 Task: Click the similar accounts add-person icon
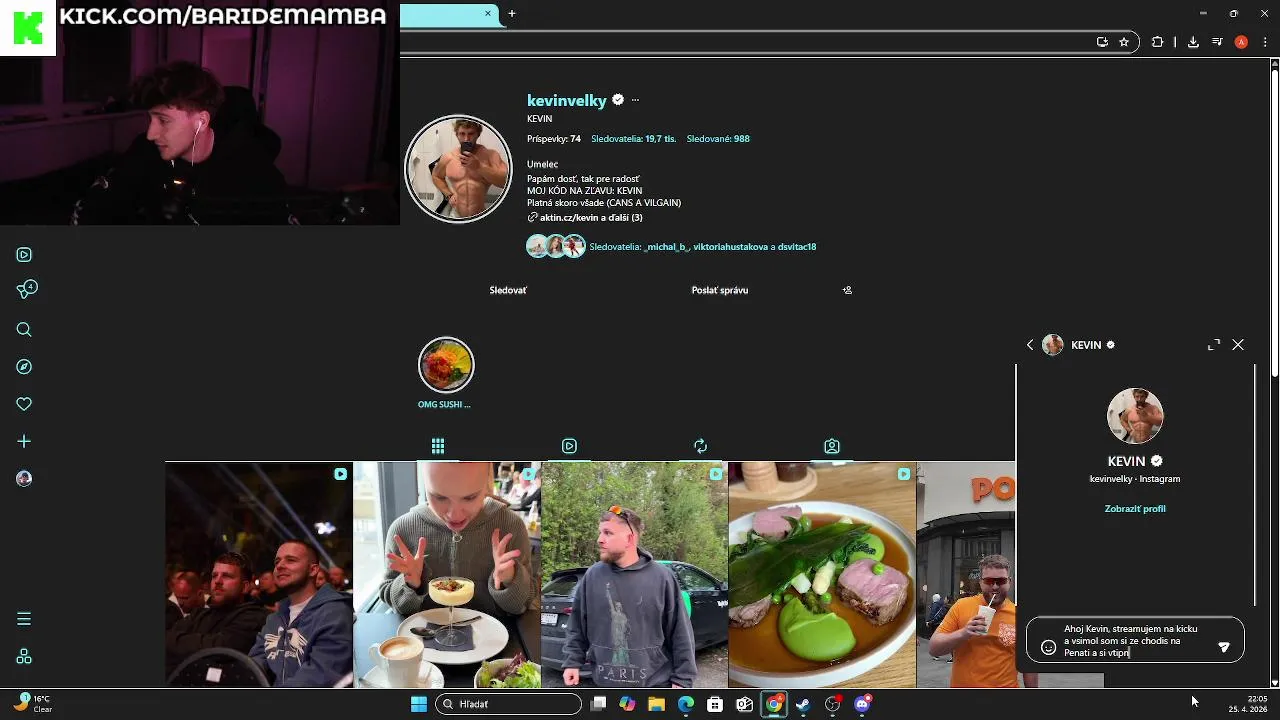pyautogui.click(x=847, y=290)
